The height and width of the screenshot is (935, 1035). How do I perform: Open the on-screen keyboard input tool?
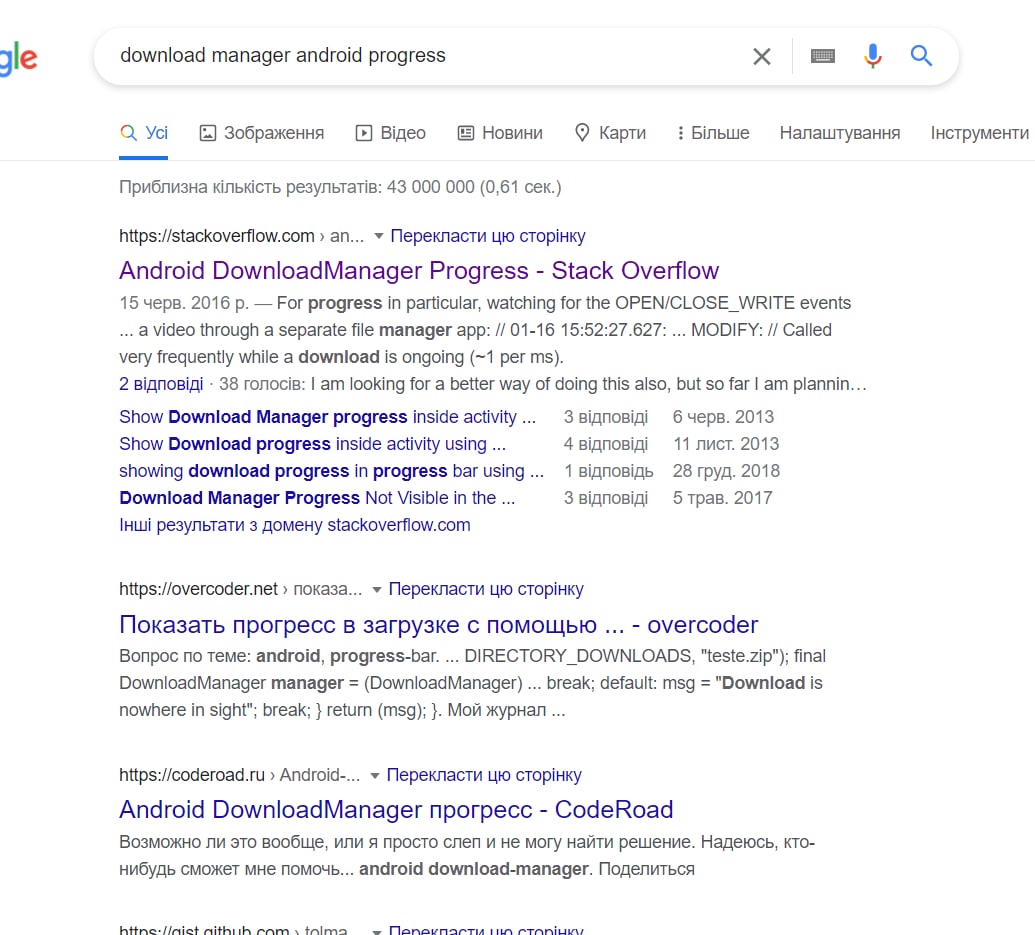pos(822,56)
